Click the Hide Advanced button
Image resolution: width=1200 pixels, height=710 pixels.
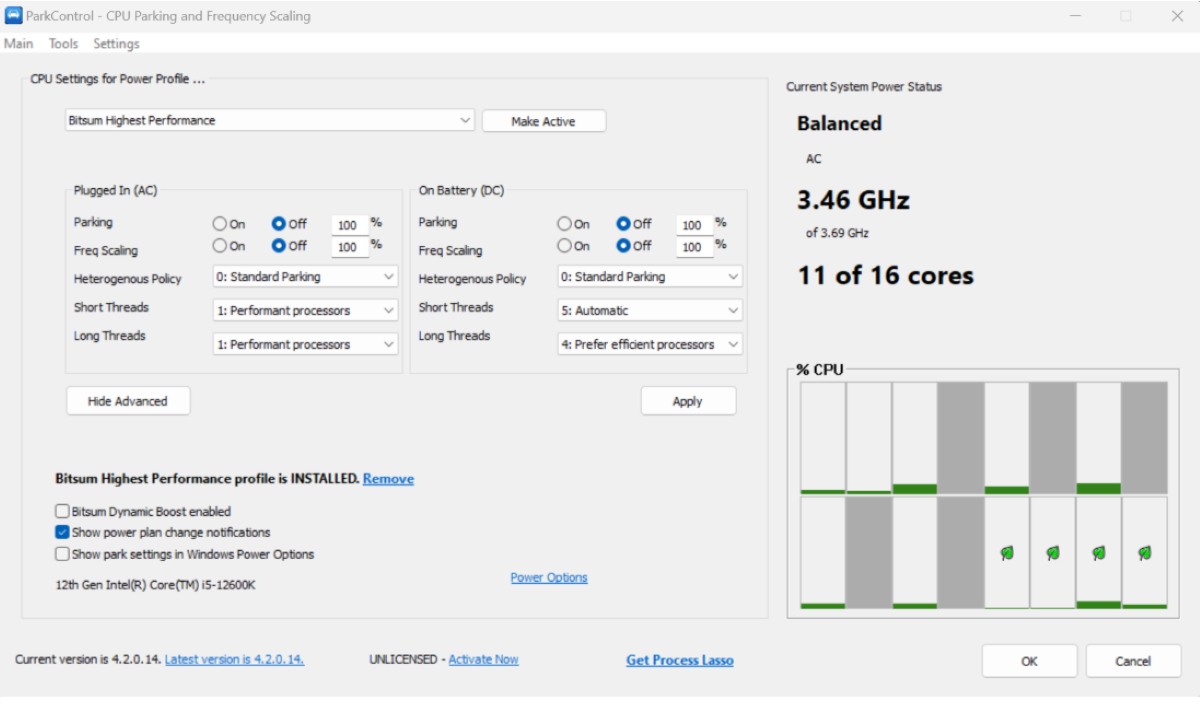(x=128, y=401)
